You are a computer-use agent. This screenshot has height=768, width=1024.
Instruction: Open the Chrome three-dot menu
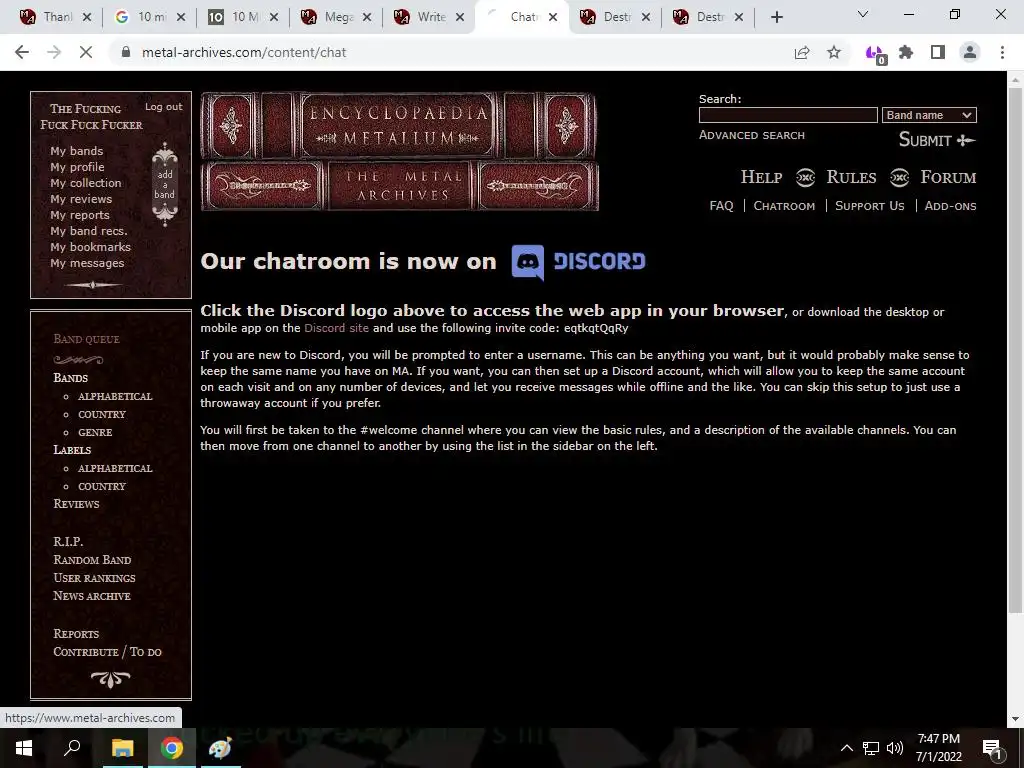(x=1002, y=52)
